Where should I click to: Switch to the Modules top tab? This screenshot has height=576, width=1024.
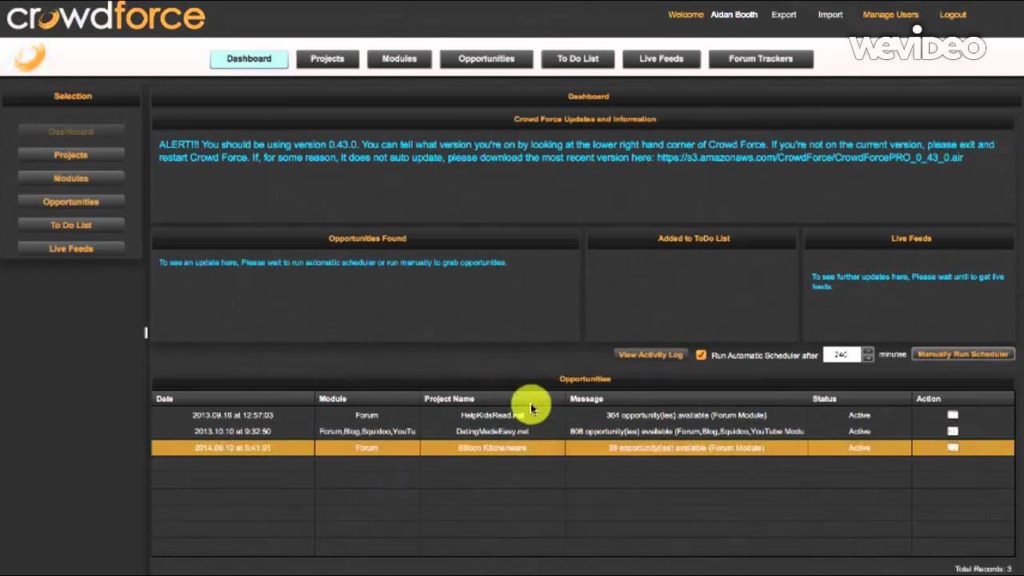399,59
